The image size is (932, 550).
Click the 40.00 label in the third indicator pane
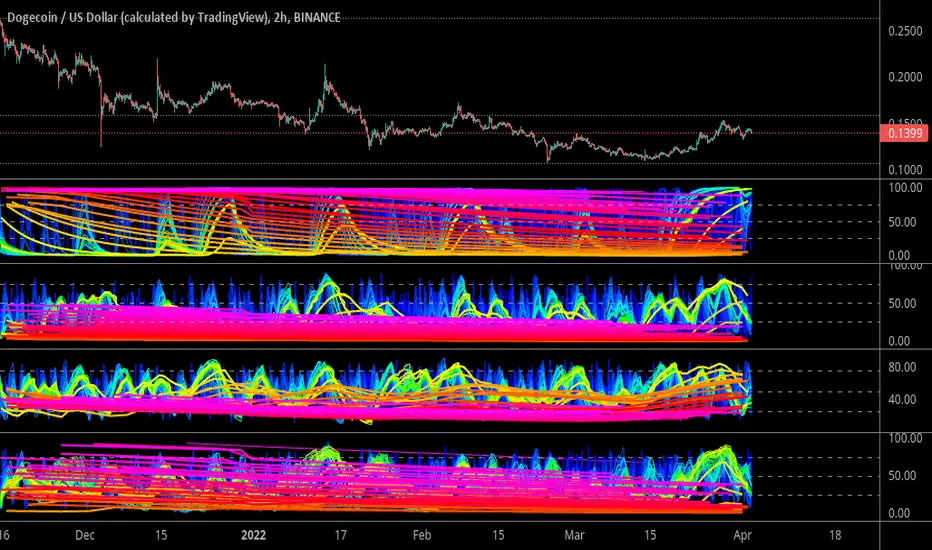coord(902,400)
